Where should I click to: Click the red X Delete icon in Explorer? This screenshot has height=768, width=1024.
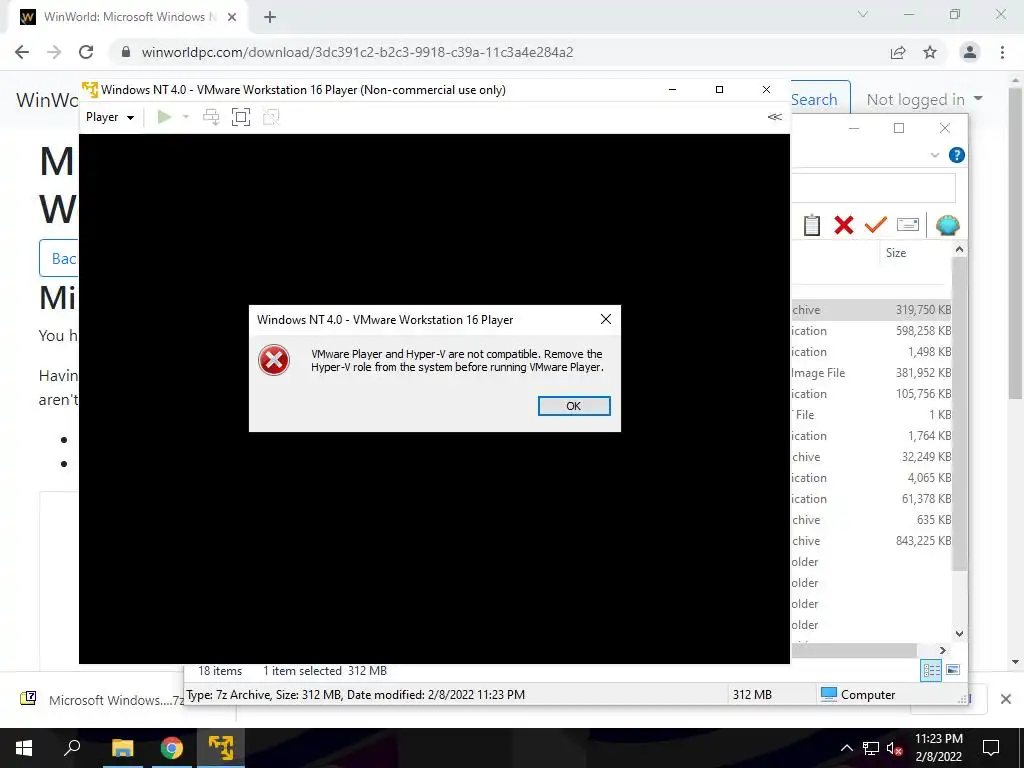844,225
